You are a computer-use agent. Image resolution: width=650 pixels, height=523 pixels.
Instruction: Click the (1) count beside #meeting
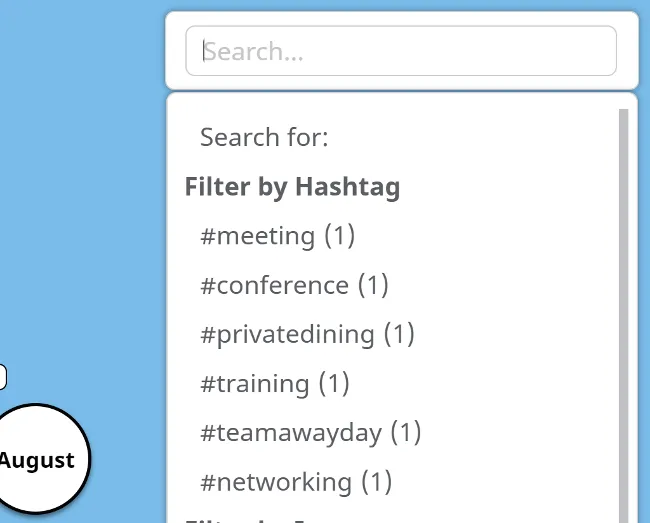click(339, 236)
